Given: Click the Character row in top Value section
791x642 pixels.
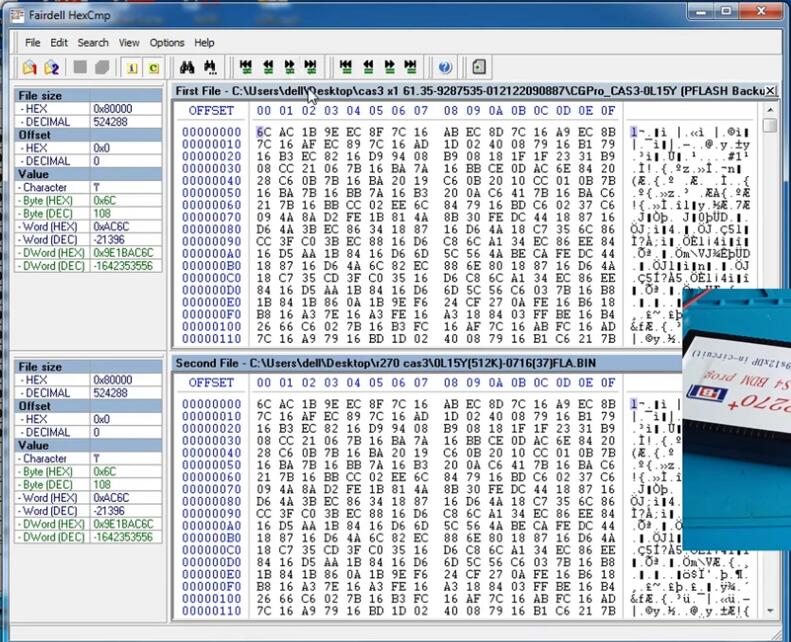Looking at the screenshot, I should pos(88,188).
